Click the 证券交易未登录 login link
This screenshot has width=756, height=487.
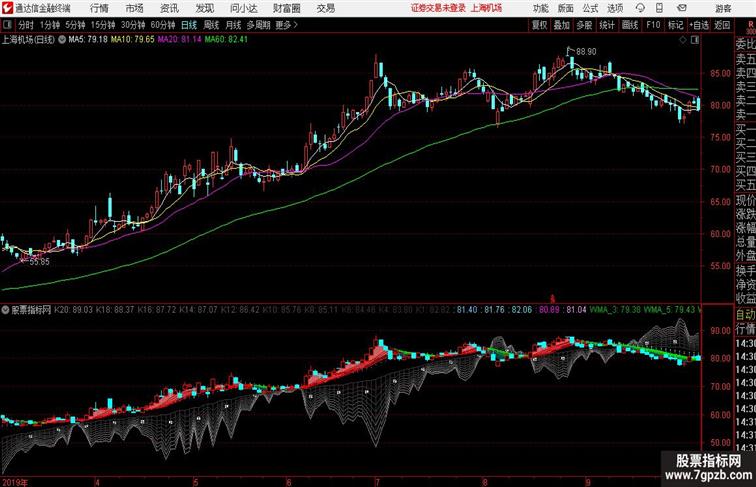pos(438,8)
